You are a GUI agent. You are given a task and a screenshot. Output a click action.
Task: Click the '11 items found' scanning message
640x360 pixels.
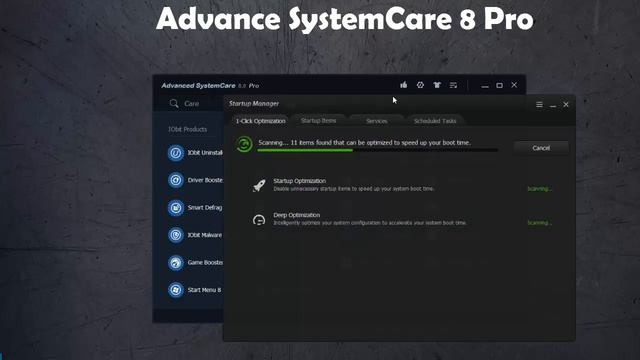point(364,142)
